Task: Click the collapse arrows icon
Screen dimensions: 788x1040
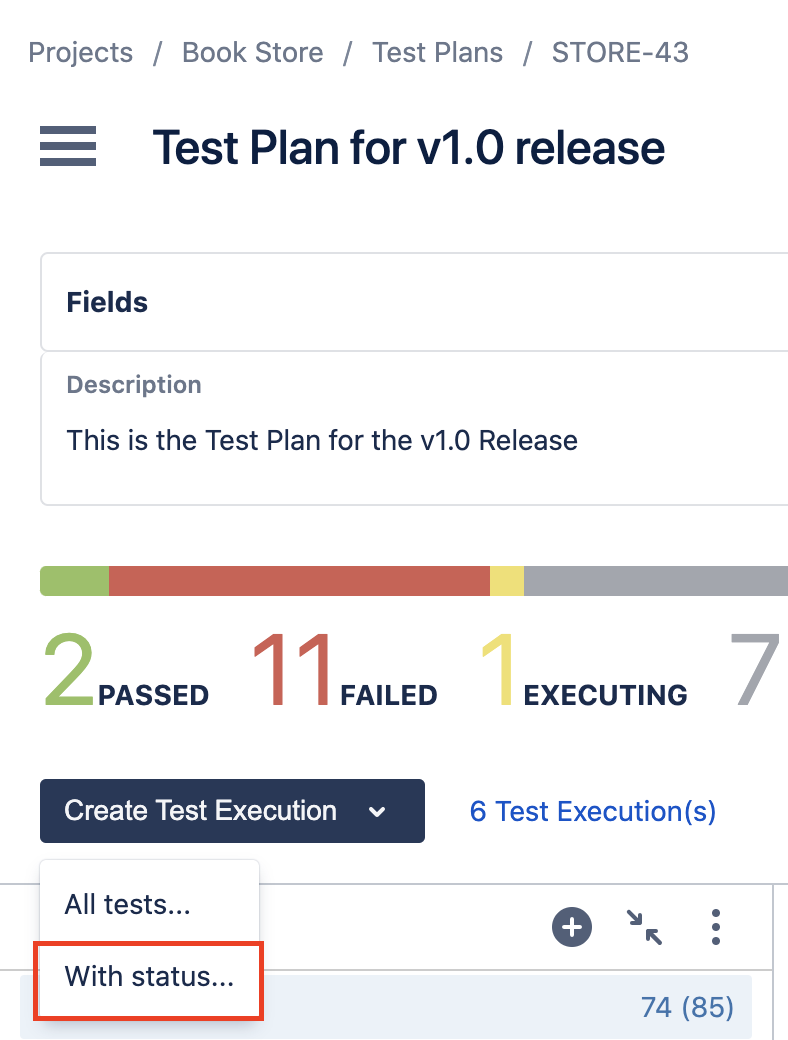Action: pyautogui.click(x=644, y=927)
